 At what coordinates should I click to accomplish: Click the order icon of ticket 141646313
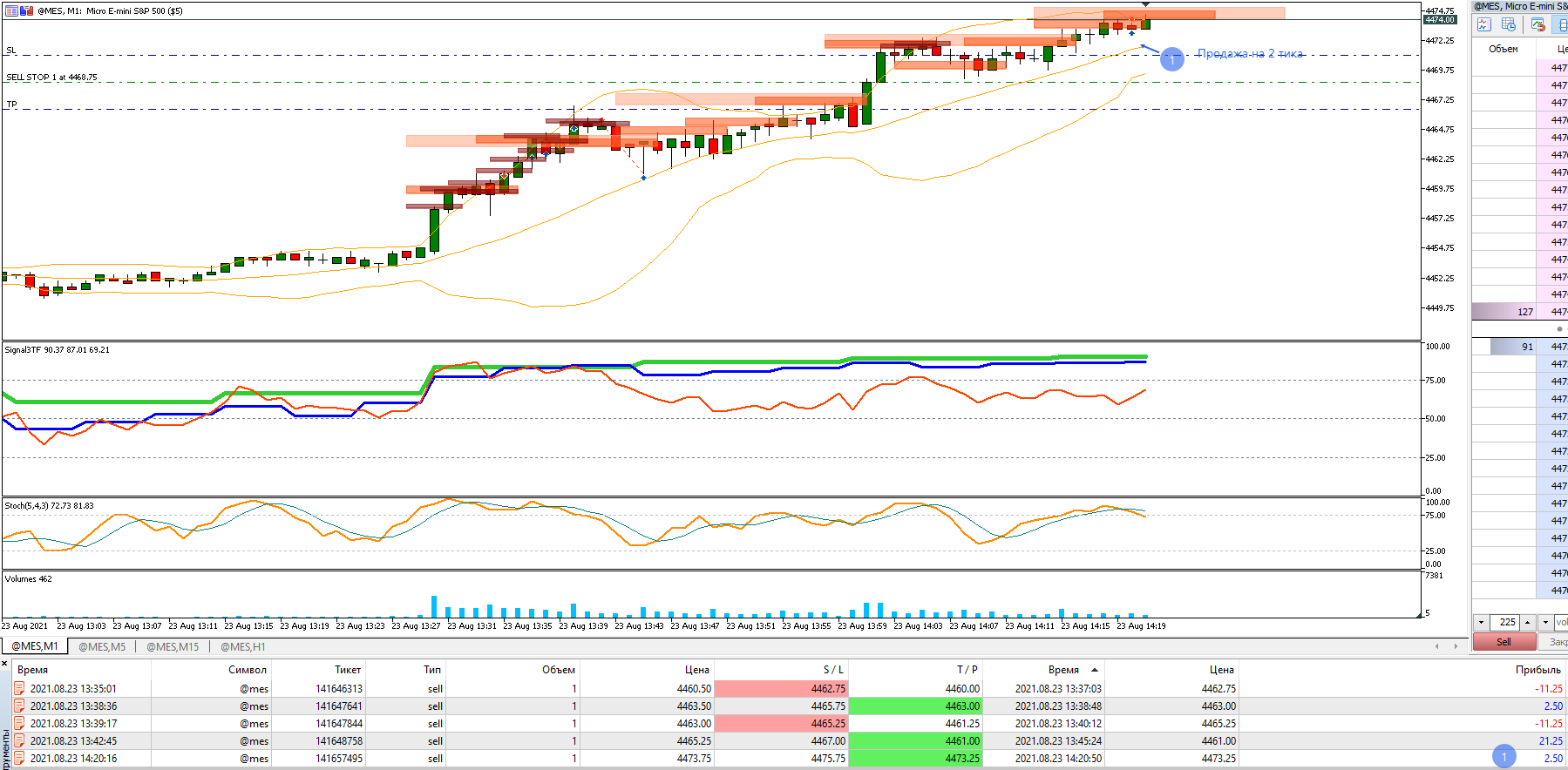19,688
